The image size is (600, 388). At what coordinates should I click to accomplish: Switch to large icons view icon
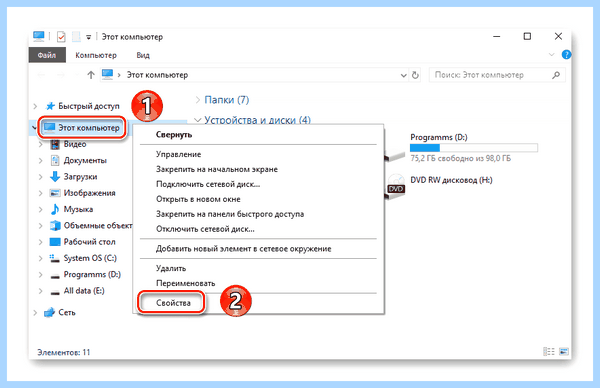[564, 351]
